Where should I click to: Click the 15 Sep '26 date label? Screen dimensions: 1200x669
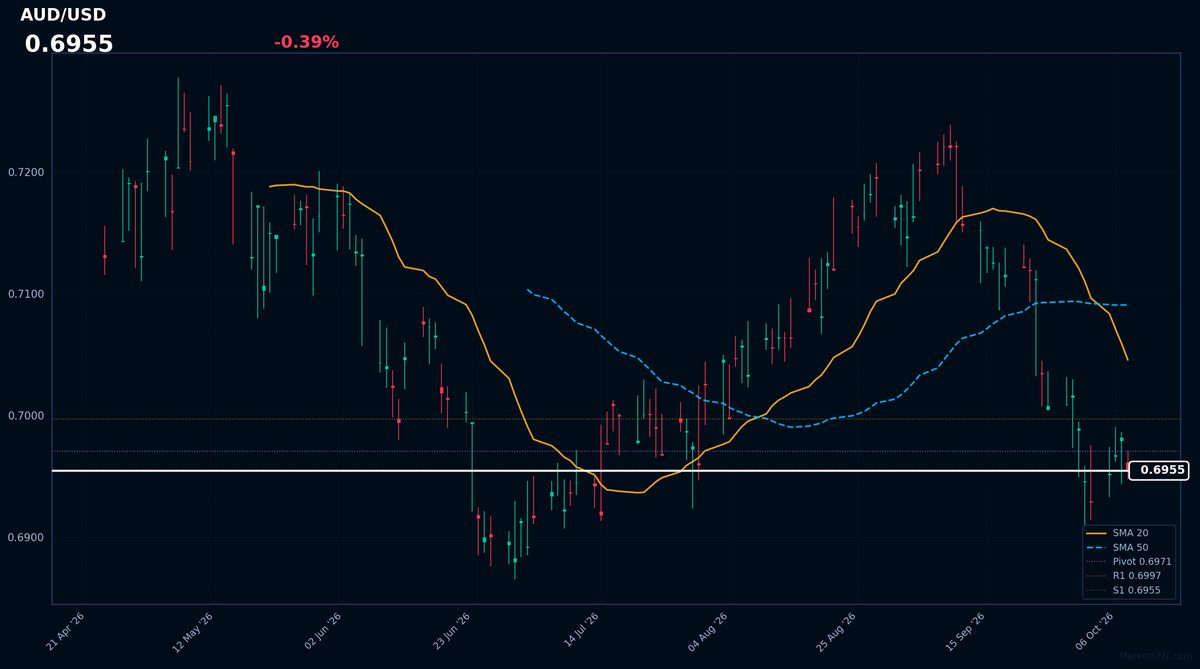[x=966, y=633]
